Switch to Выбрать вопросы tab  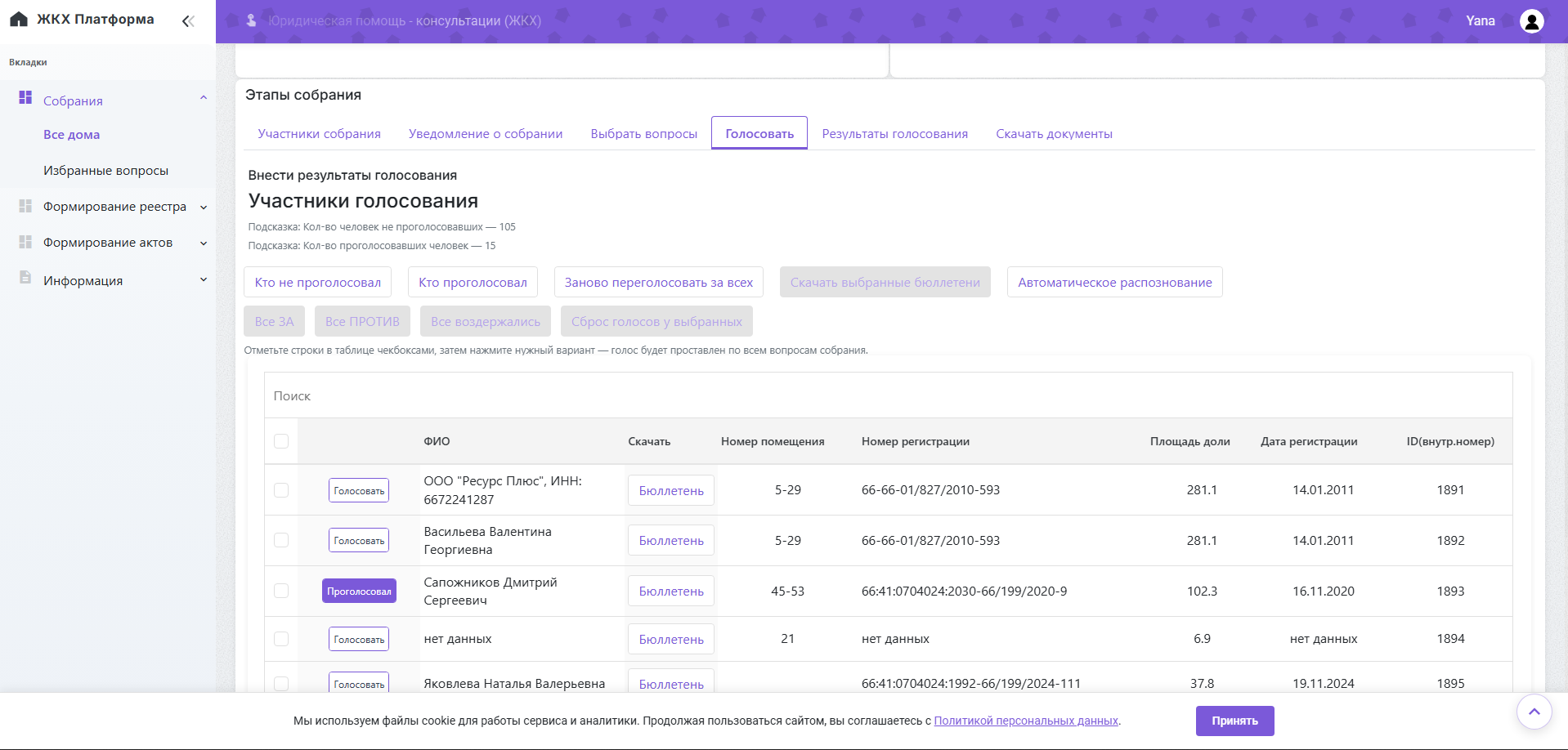point(644,133)
